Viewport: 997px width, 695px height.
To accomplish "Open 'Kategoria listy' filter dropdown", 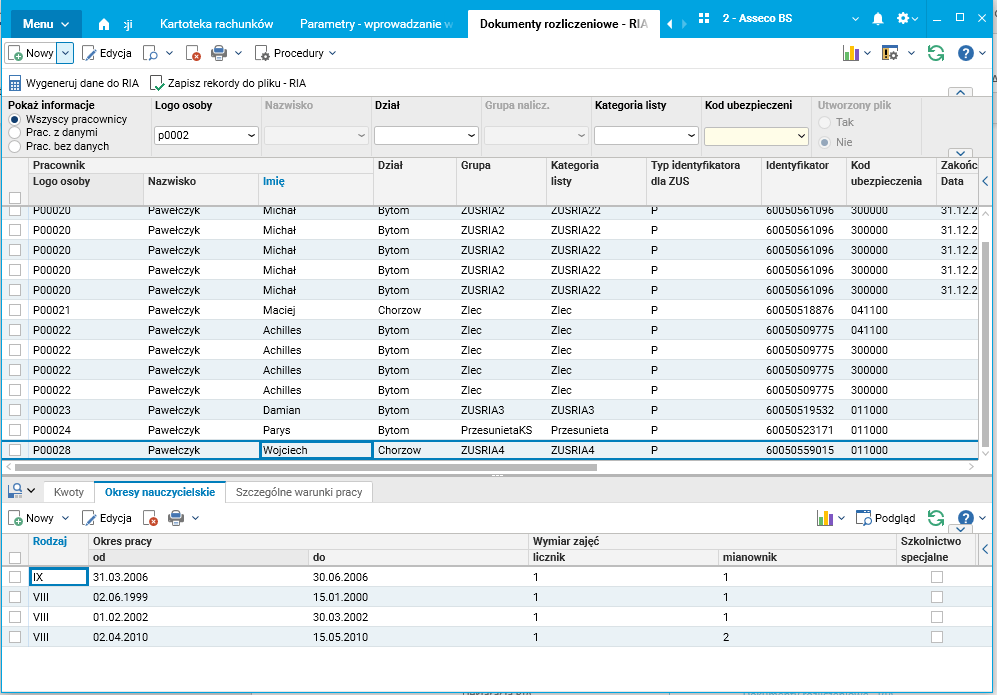I will [690, 136].
